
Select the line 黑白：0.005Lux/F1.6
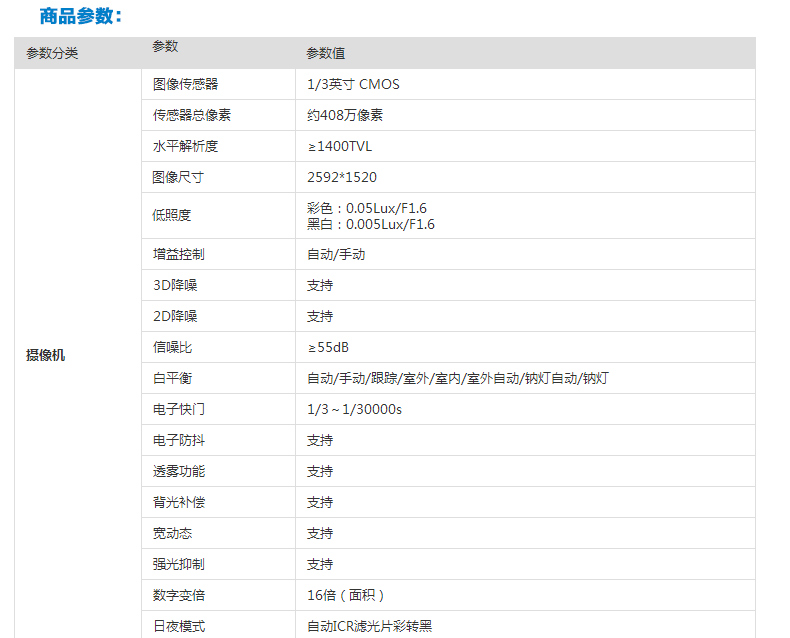(370, 224)
